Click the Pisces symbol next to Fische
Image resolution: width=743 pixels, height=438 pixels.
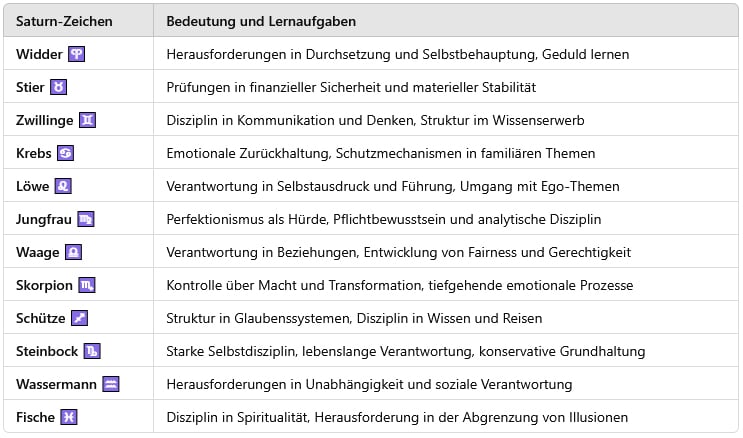coord(69,417)
